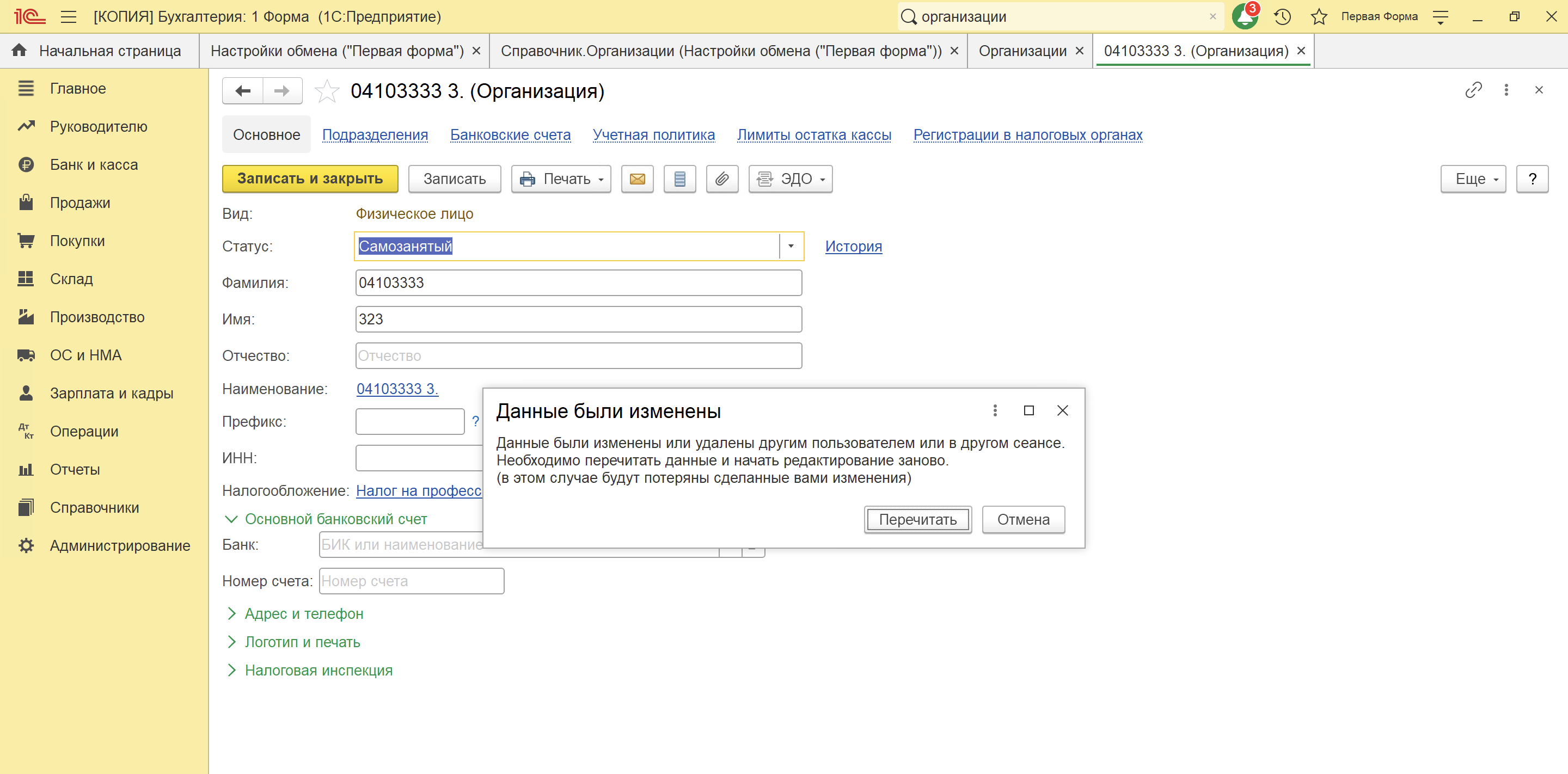Open help question mark button
Screen dimensions: 1568x774
pyautogui.click(x=1532, y=179)
